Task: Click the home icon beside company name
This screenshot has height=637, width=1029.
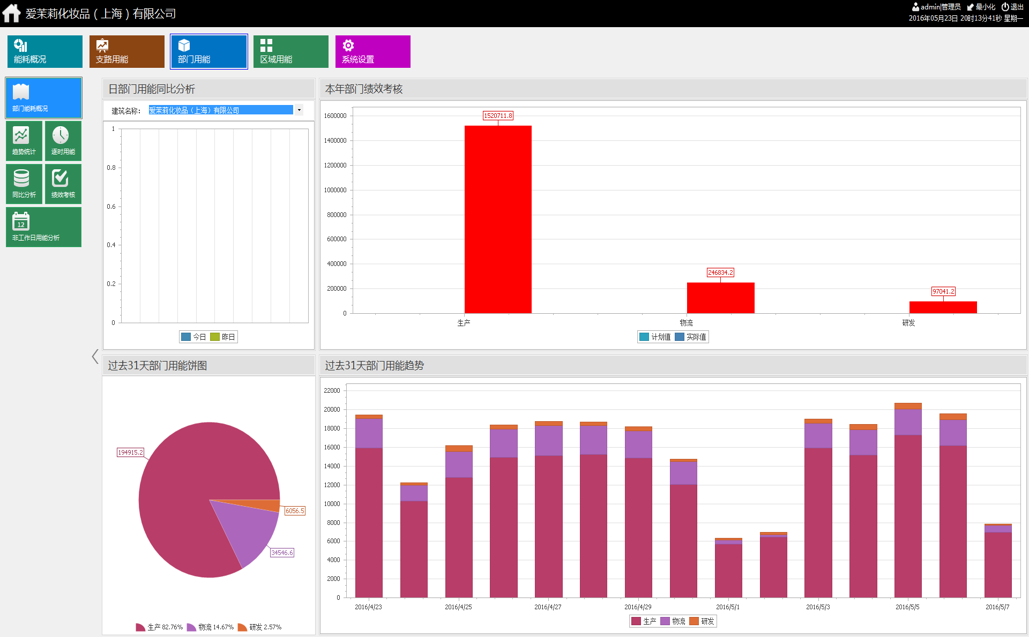Action: (x=12, y=12)
